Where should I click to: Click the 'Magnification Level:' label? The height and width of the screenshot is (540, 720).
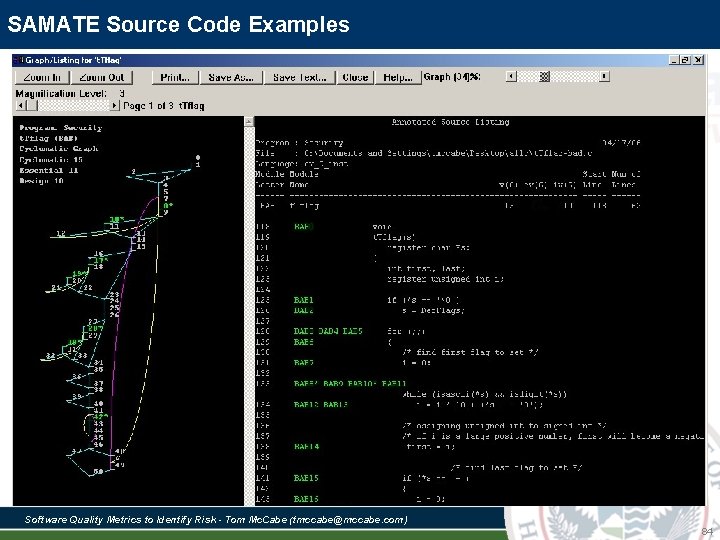tap(61, 94)
